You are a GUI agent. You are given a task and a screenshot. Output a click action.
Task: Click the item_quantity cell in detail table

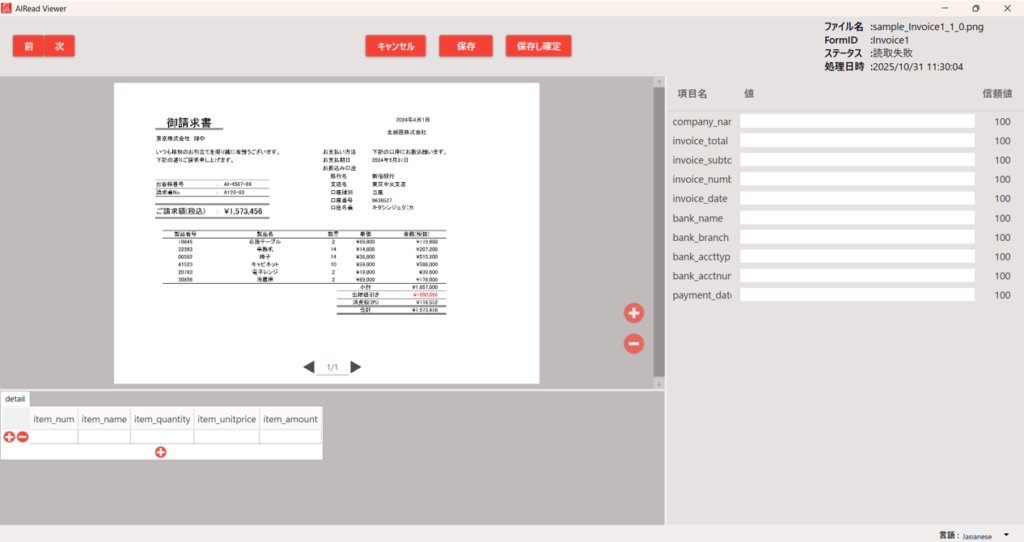pyautogui.click(x=162, y=437)
